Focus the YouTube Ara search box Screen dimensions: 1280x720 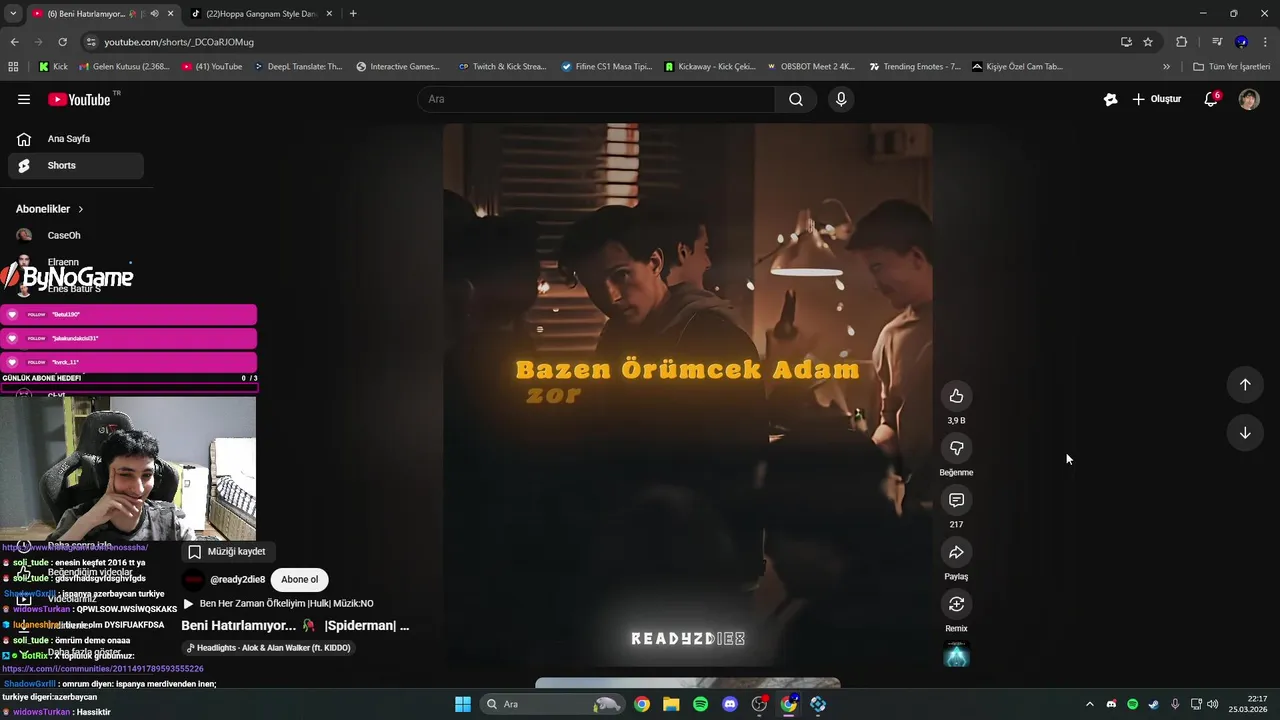tap(596, 99)
